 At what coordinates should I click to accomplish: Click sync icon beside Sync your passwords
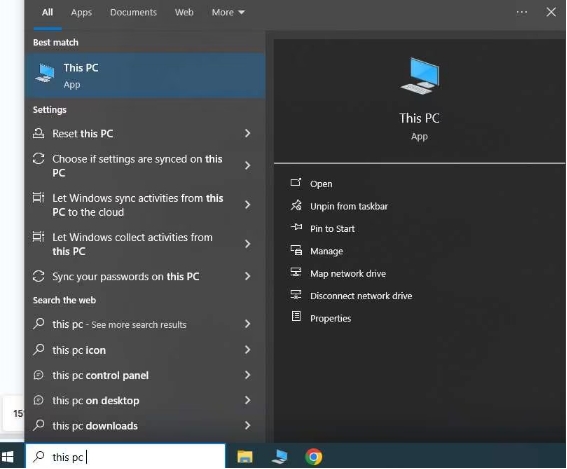(38, 276)
